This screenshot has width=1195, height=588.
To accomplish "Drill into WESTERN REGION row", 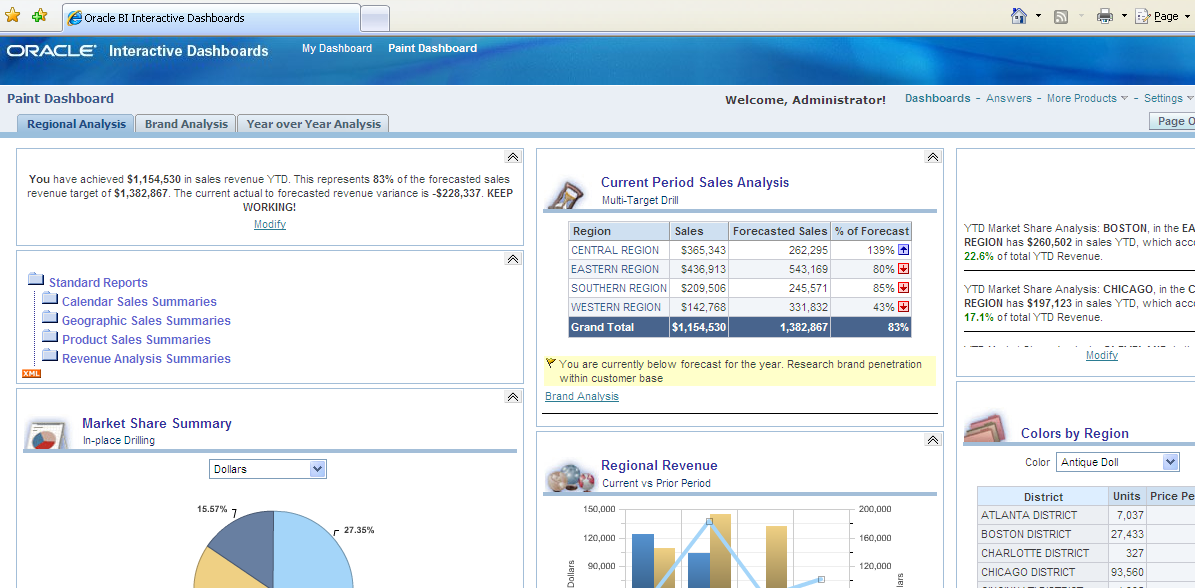I will pos(616,307).
